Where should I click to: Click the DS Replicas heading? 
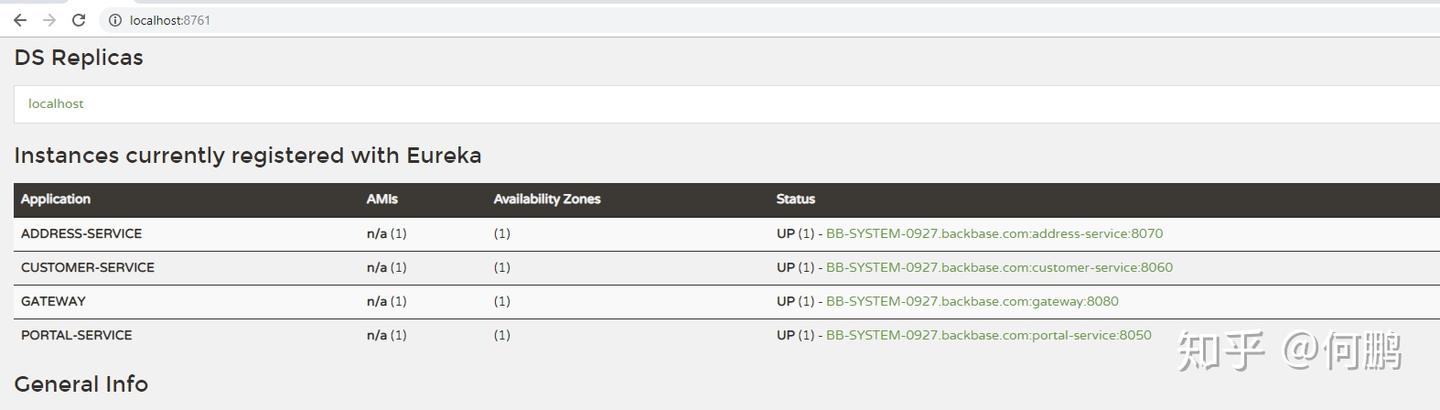(79, 58)
